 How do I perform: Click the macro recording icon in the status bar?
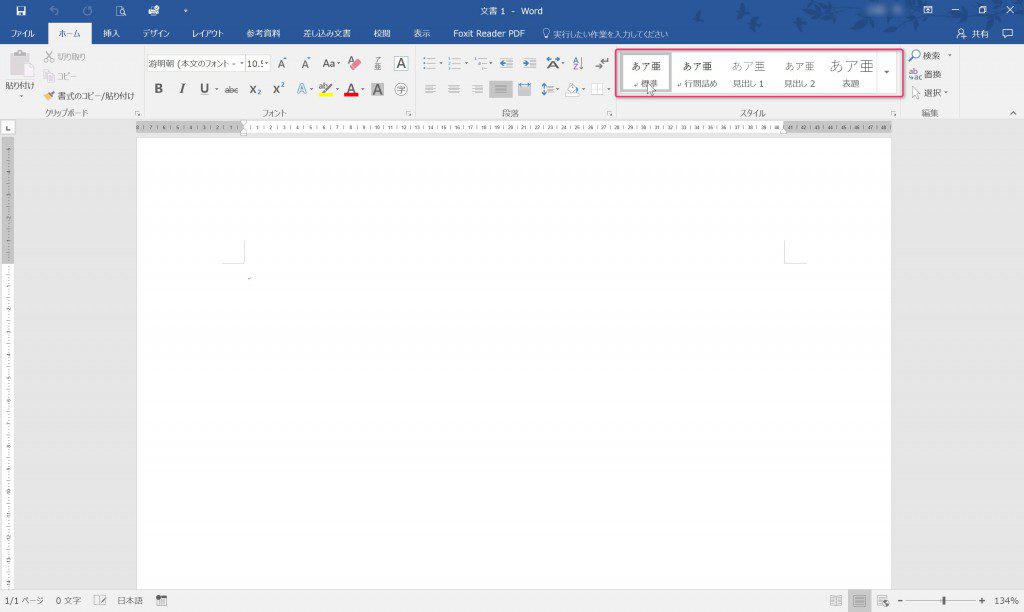(x=161, y=600)
